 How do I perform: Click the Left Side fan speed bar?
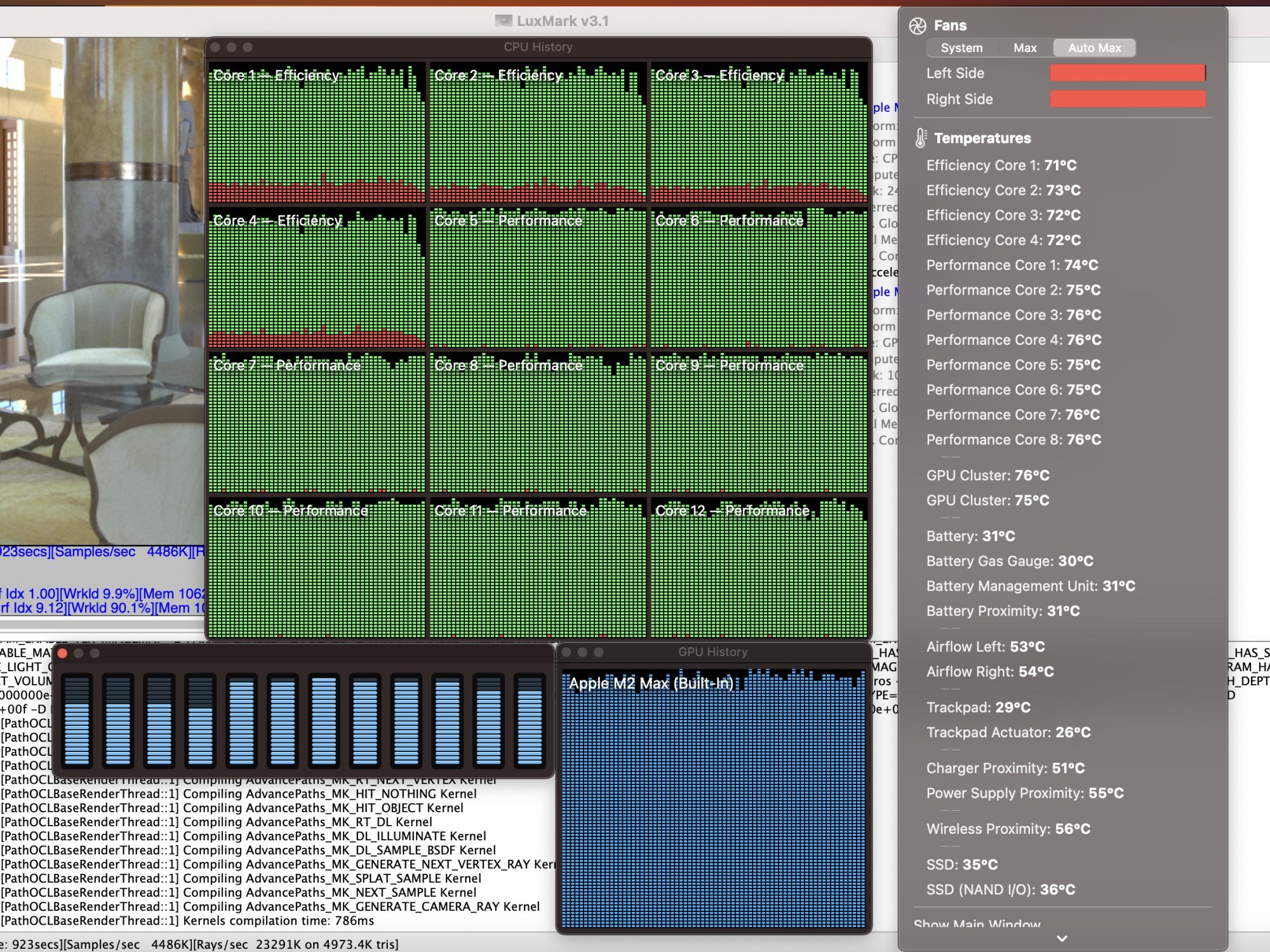1127,73
